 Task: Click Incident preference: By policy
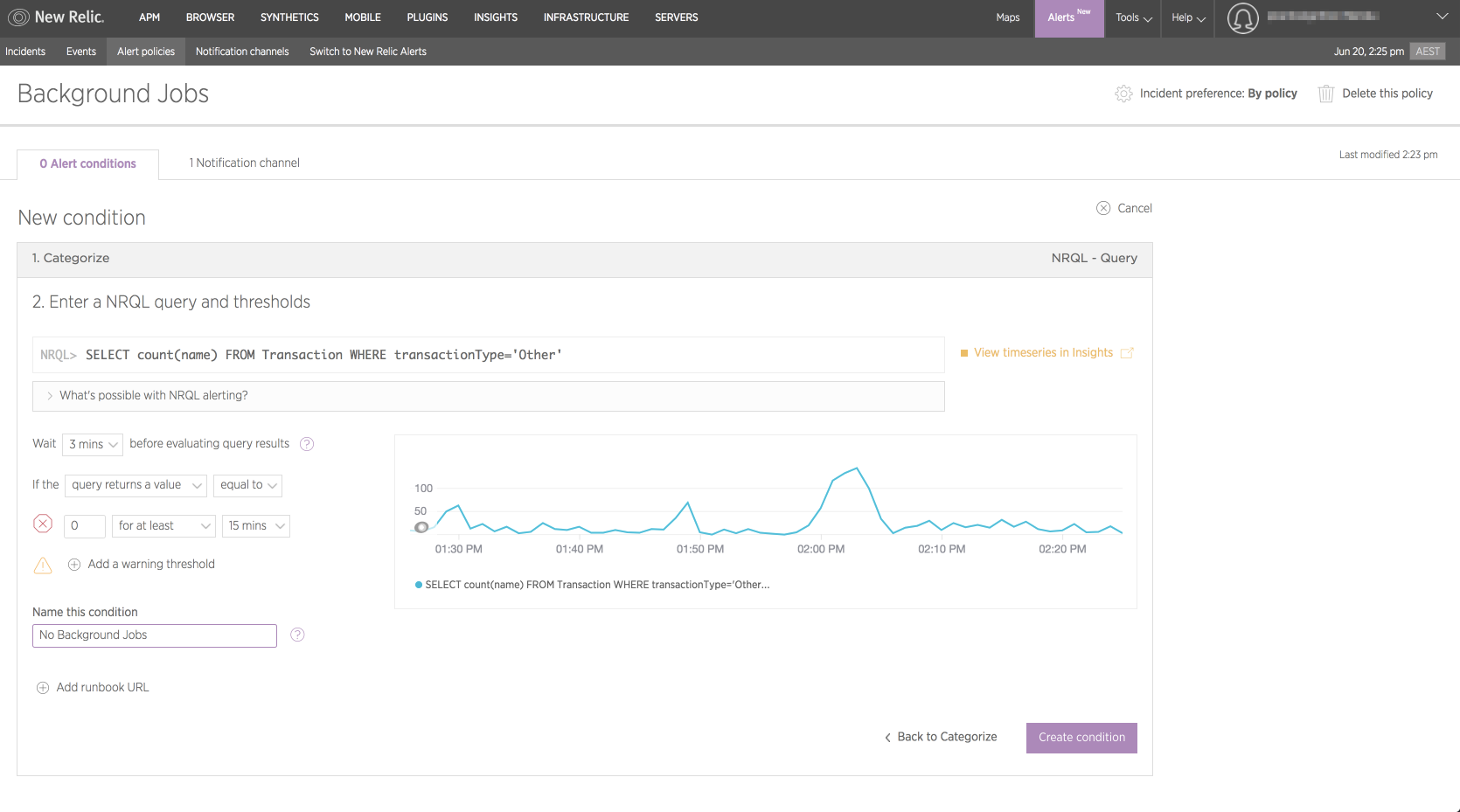[x=1218, y=94]
